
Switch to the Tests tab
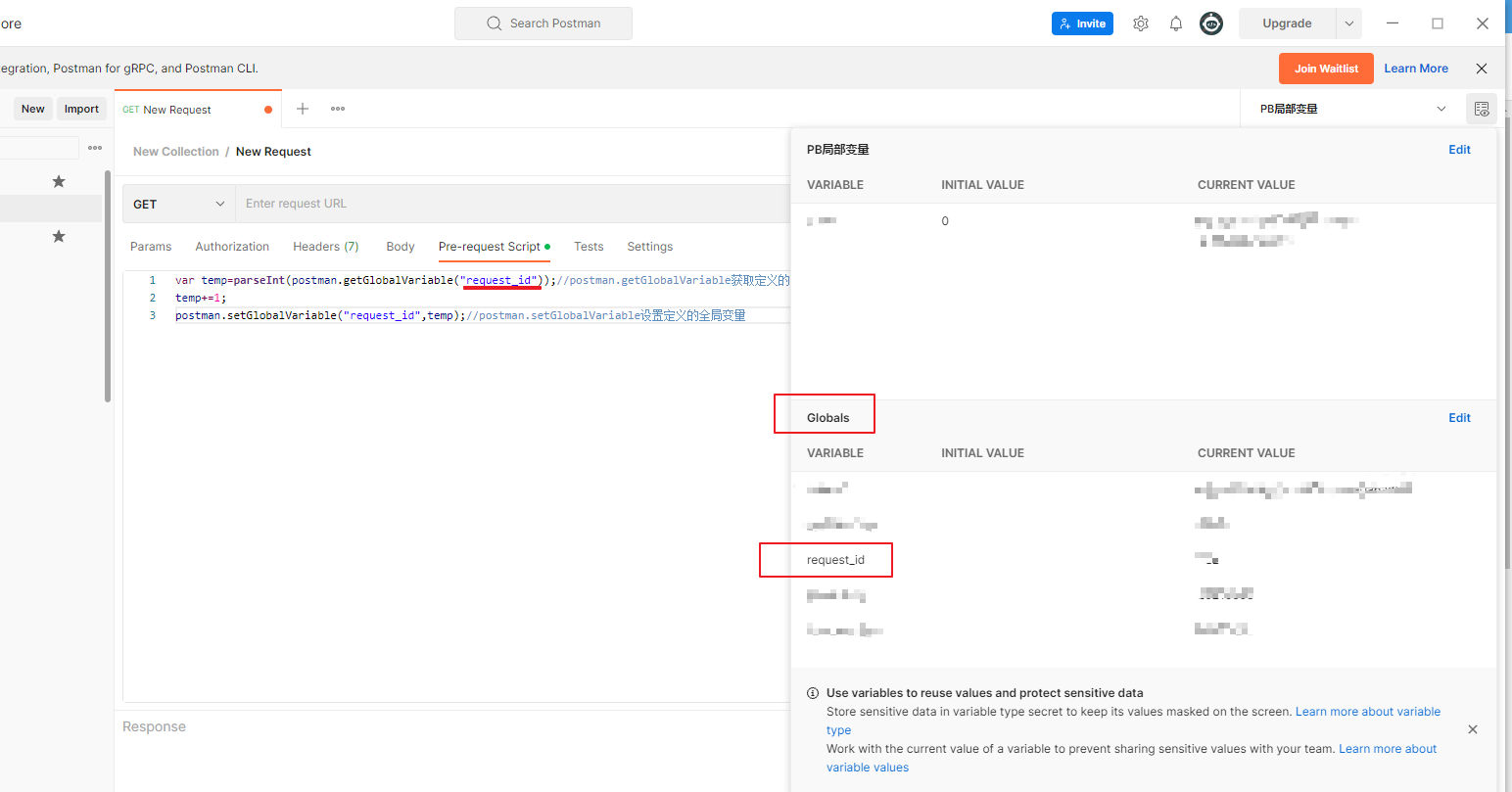[589, 247]
